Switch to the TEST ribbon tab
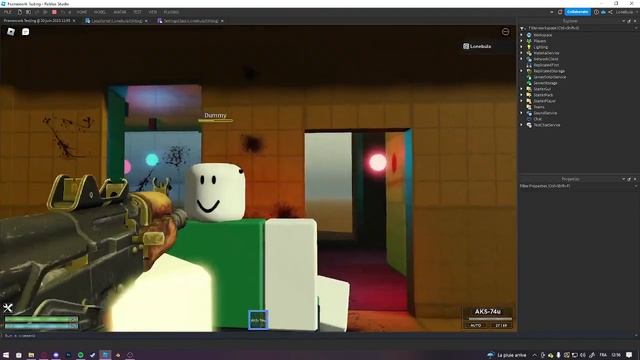The height and width of the screenshot is (360, 640). pos(138,12)
